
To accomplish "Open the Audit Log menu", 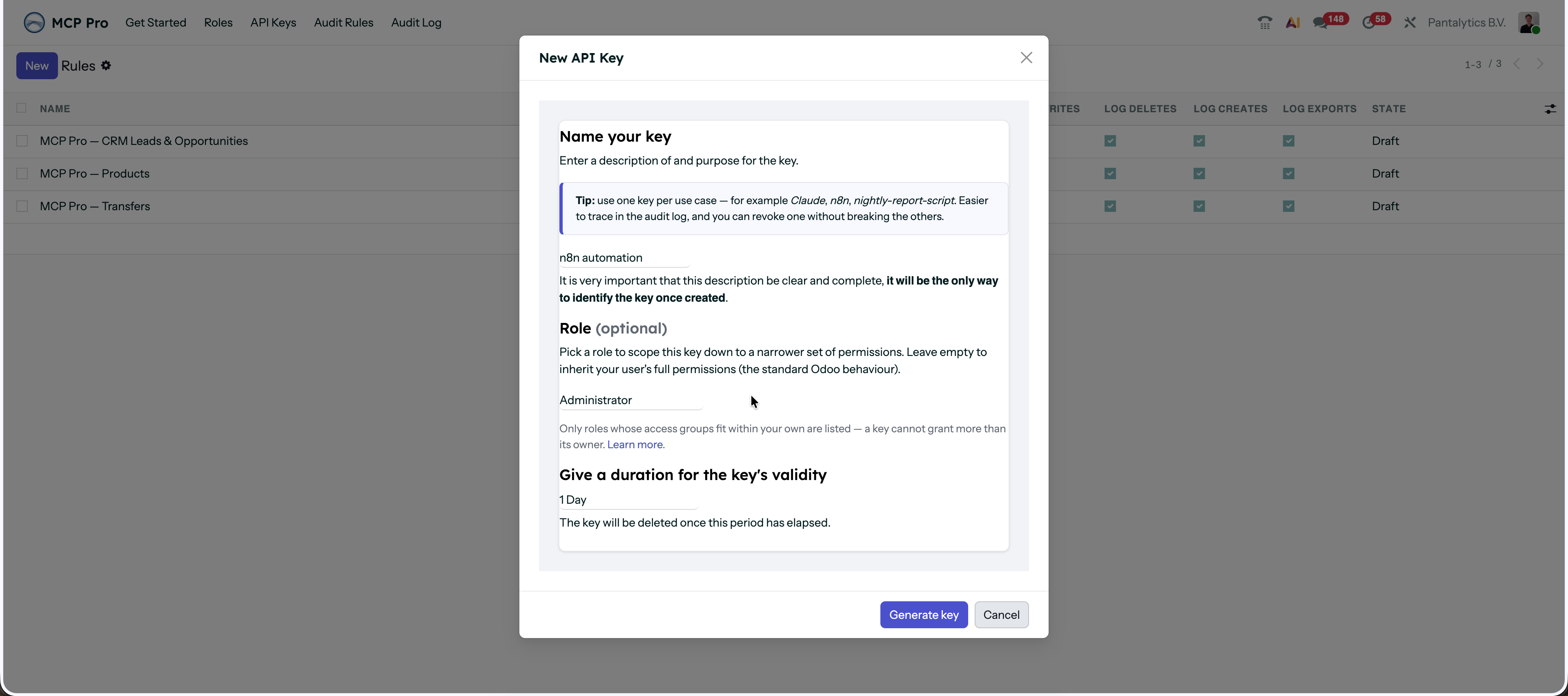I will [416, 22].
